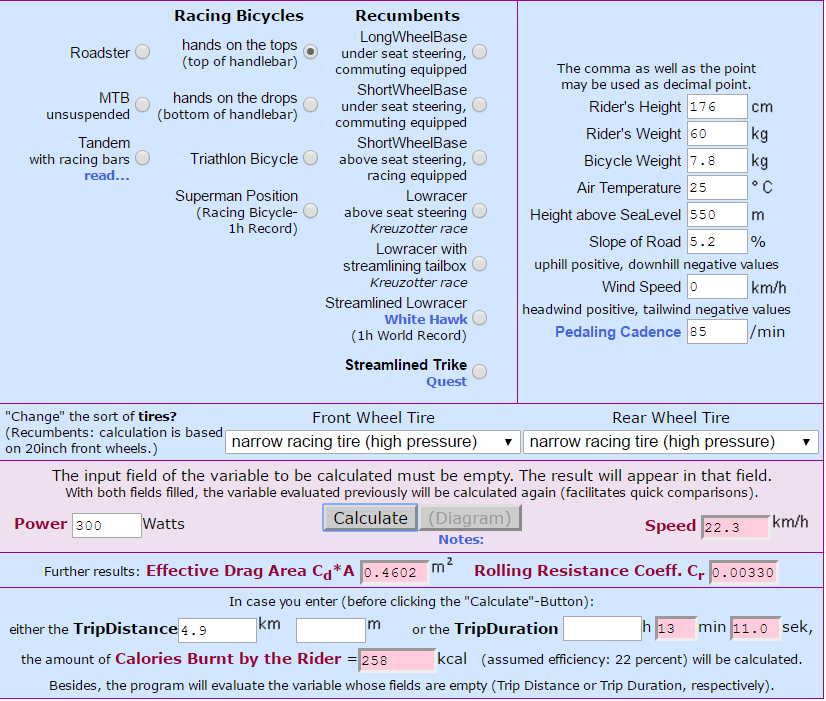Choose MTB unsuspended bicycle option
The height and width of the screenshot is (701, 826).
(143, 105)
